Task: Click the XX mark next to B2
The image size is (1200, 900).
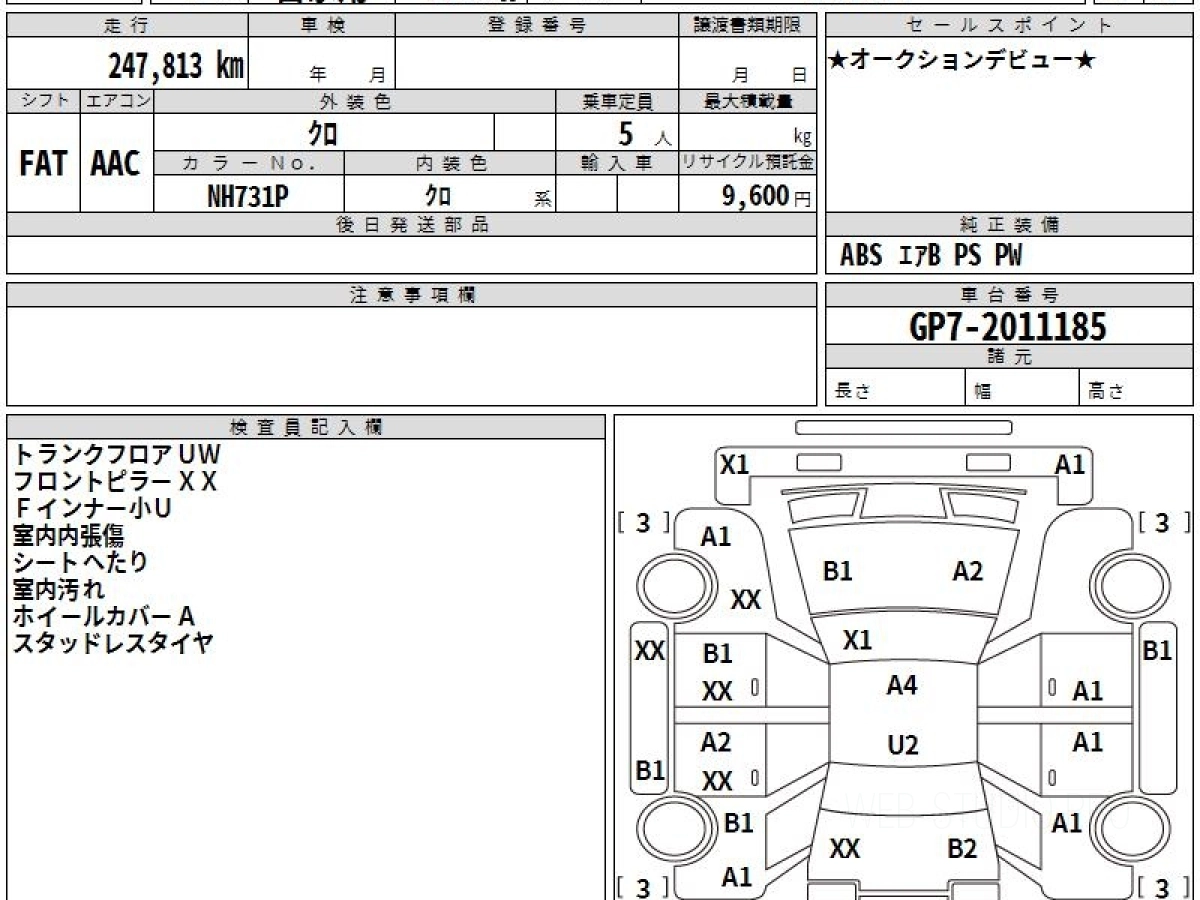Action: click(845, 849)
